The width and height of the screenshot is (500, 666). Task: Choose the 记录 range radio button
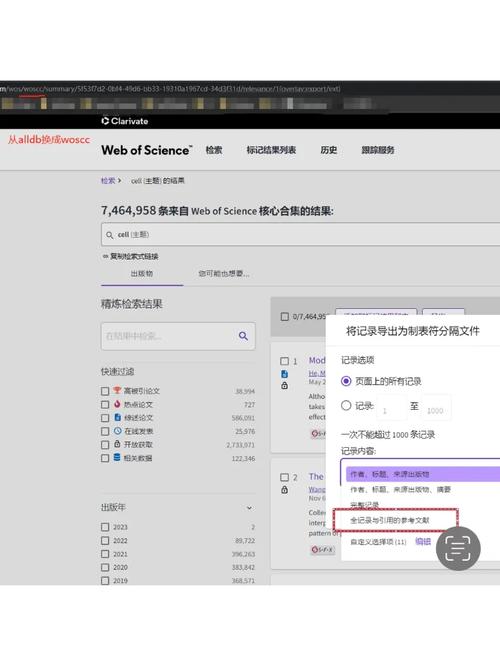click(346, 406)
